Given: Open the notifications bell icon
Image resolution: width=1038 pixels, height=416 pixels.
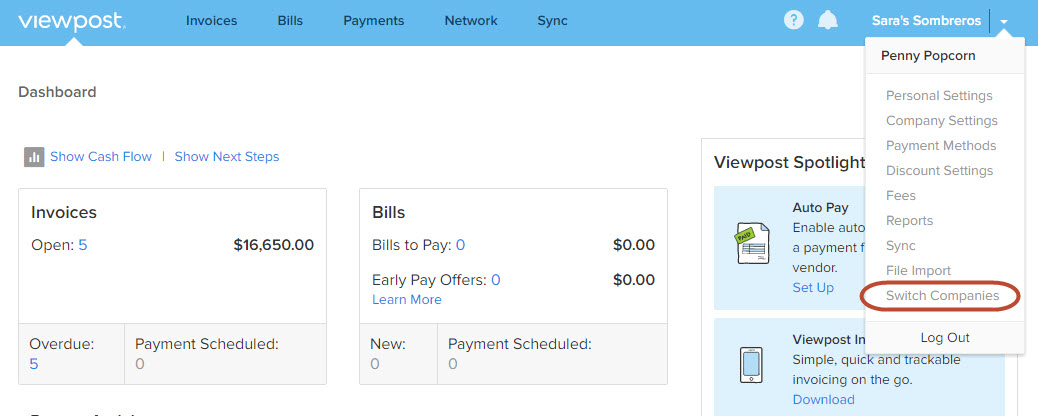Looking at the screenshot, I should click(827, 21).
